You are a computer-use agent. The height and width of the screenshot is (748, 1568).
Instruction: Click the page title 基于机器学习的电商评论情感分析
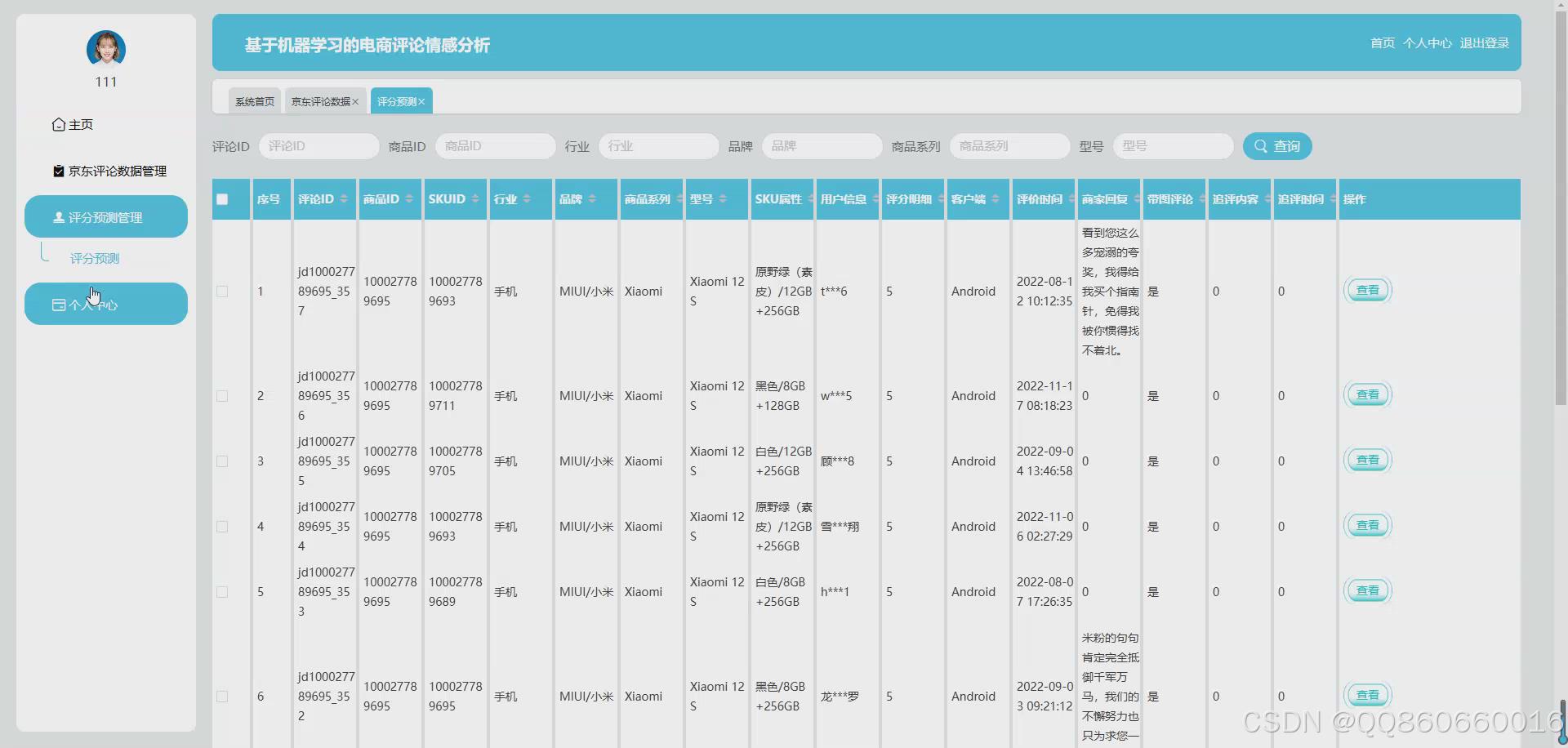367,45
